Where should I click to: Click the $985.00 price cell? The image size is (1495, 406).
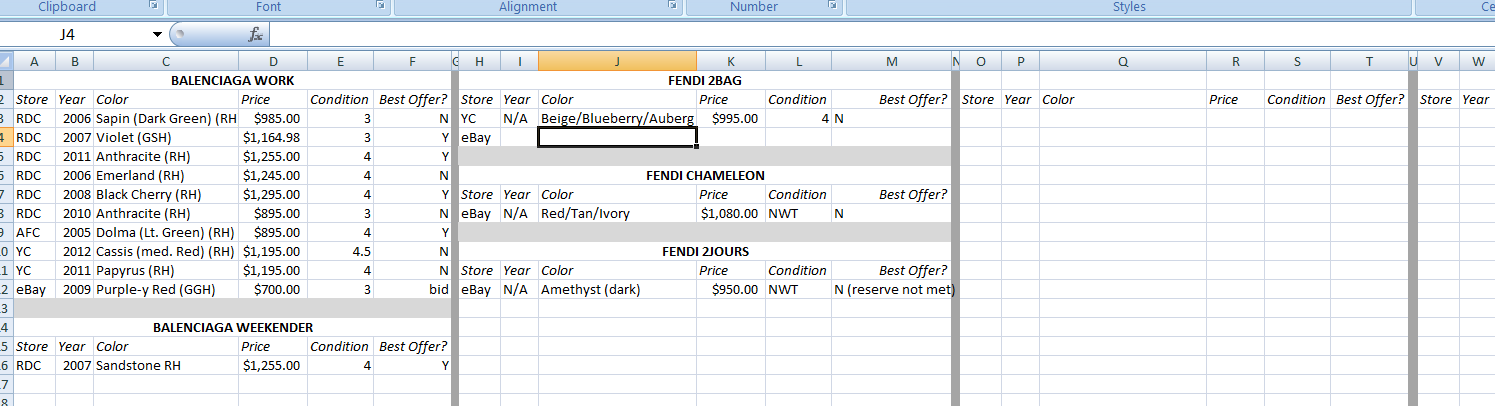(273, 118)
